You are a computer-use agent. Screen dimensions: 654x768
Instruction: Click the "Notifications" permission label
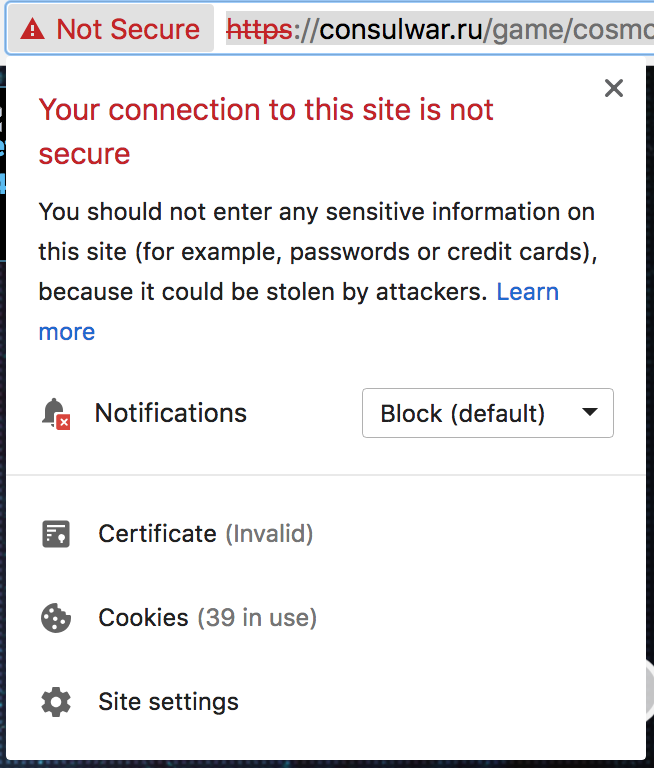tap(170, 413)
